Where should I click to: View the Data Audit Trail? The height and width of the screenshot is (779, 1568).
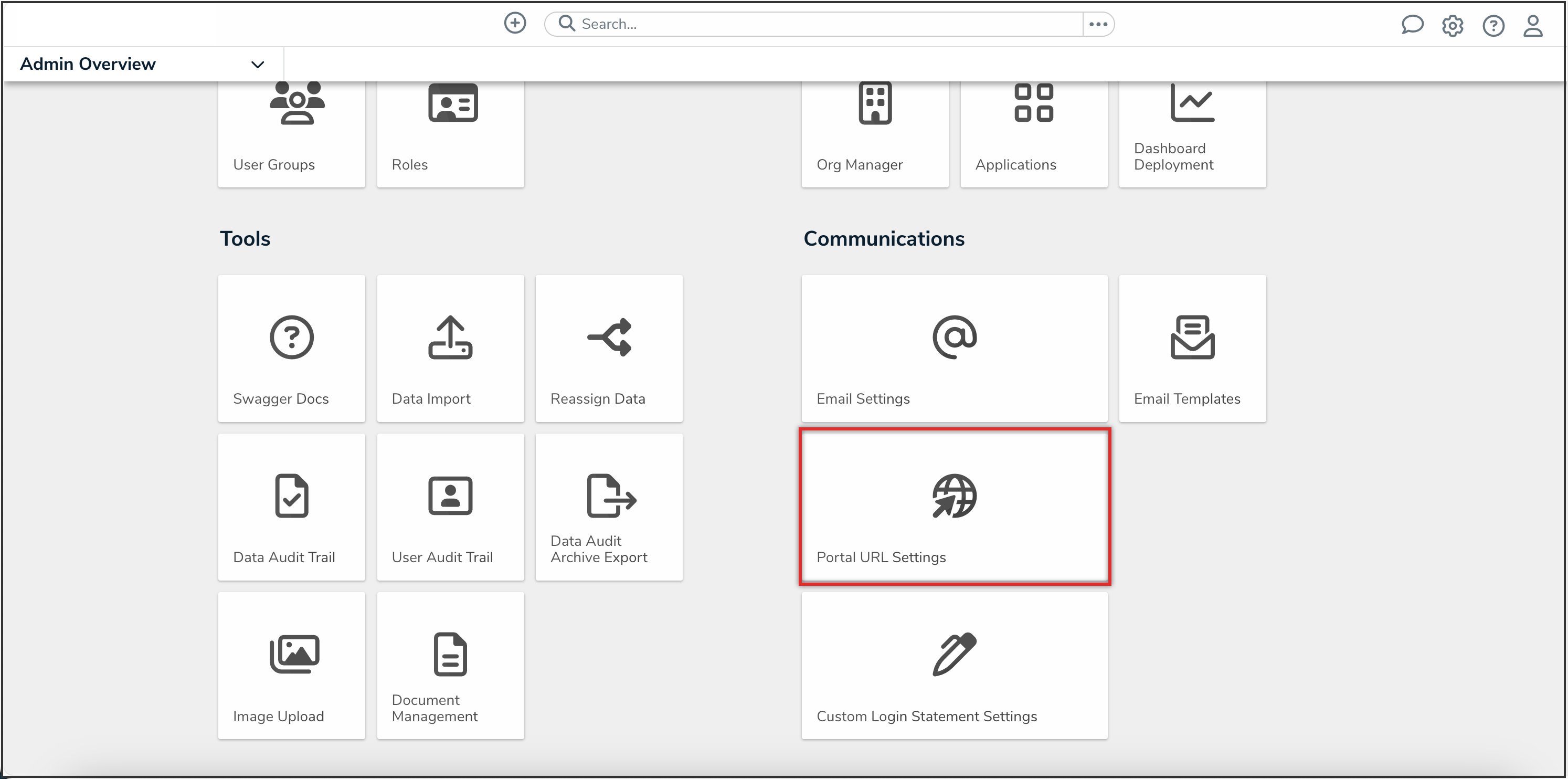point(292,508)
